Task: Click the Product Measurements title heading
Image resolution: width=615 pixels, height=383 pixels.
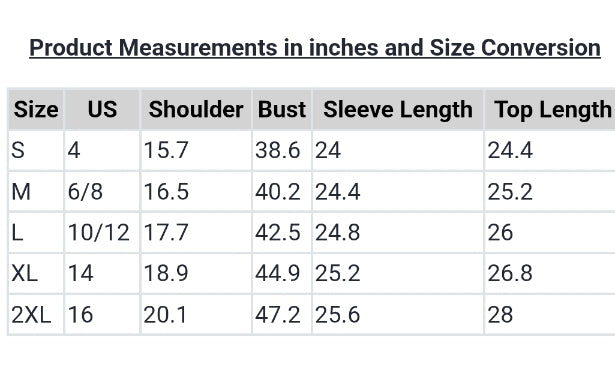Action: (x=315, y=48)
